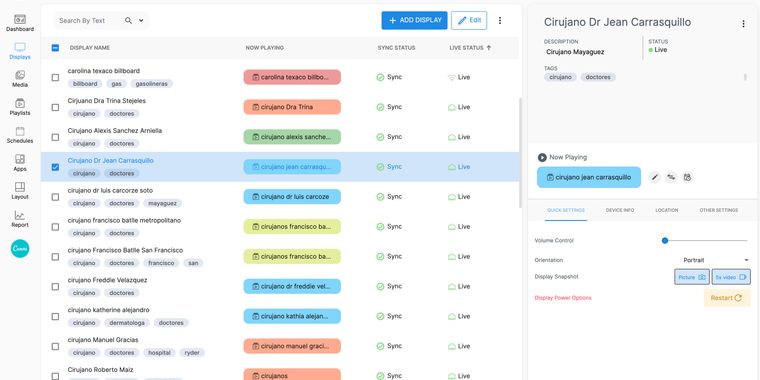The height and width of the screenshot is (380, 760).
Task: Uncheck the selected Cirujano Dr Jean Carrasquillo row
Action: 55,167
